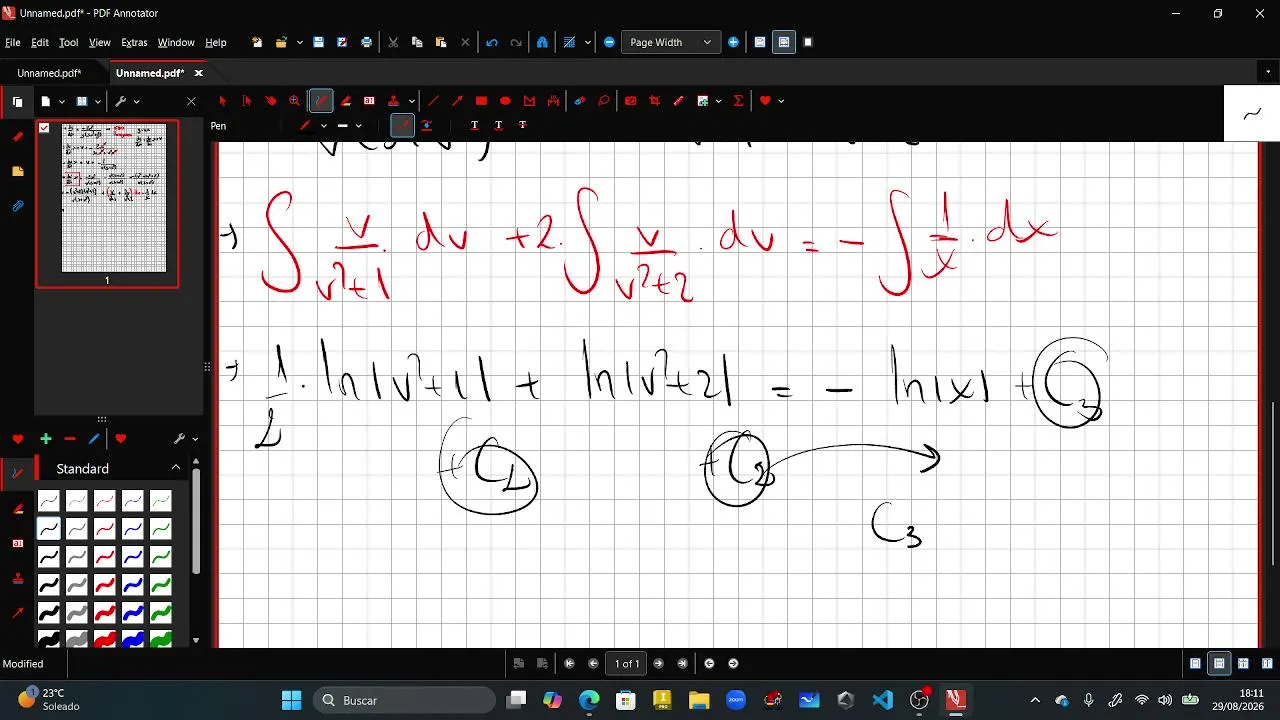Click the view back navigation arrow
This screenshot has height=720, width=1280.
tap(709, 663)
